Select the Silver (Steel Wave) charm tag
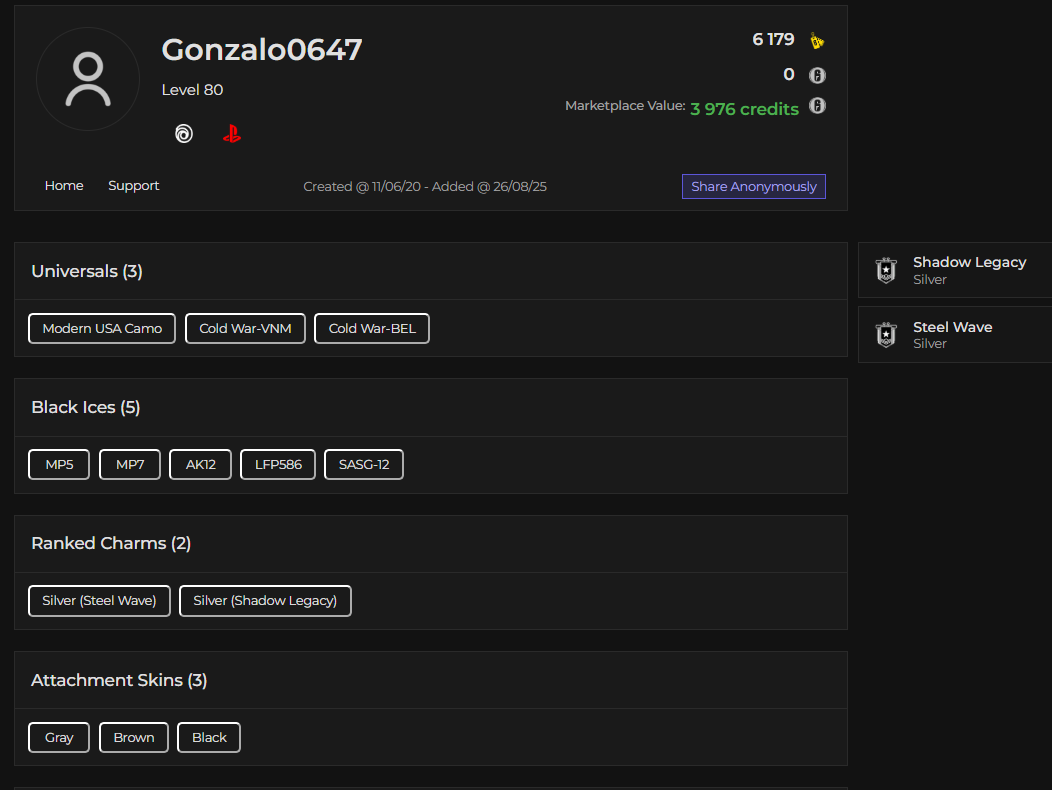 [99, 601]
